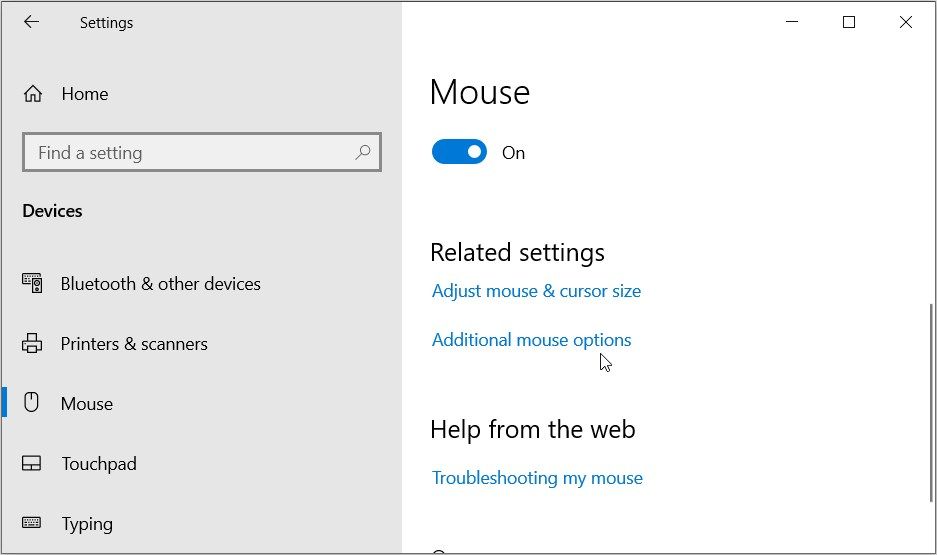Click the printer icon in sidebar

pos(32,344)
